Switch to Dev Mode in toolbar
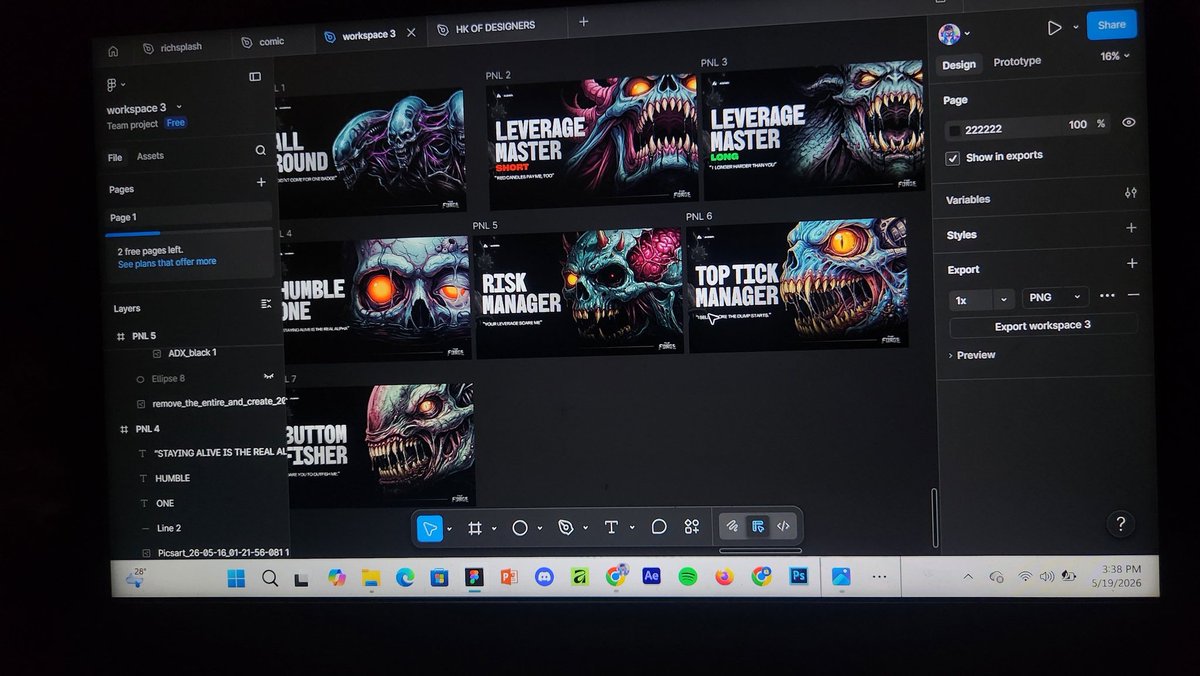 784,525
